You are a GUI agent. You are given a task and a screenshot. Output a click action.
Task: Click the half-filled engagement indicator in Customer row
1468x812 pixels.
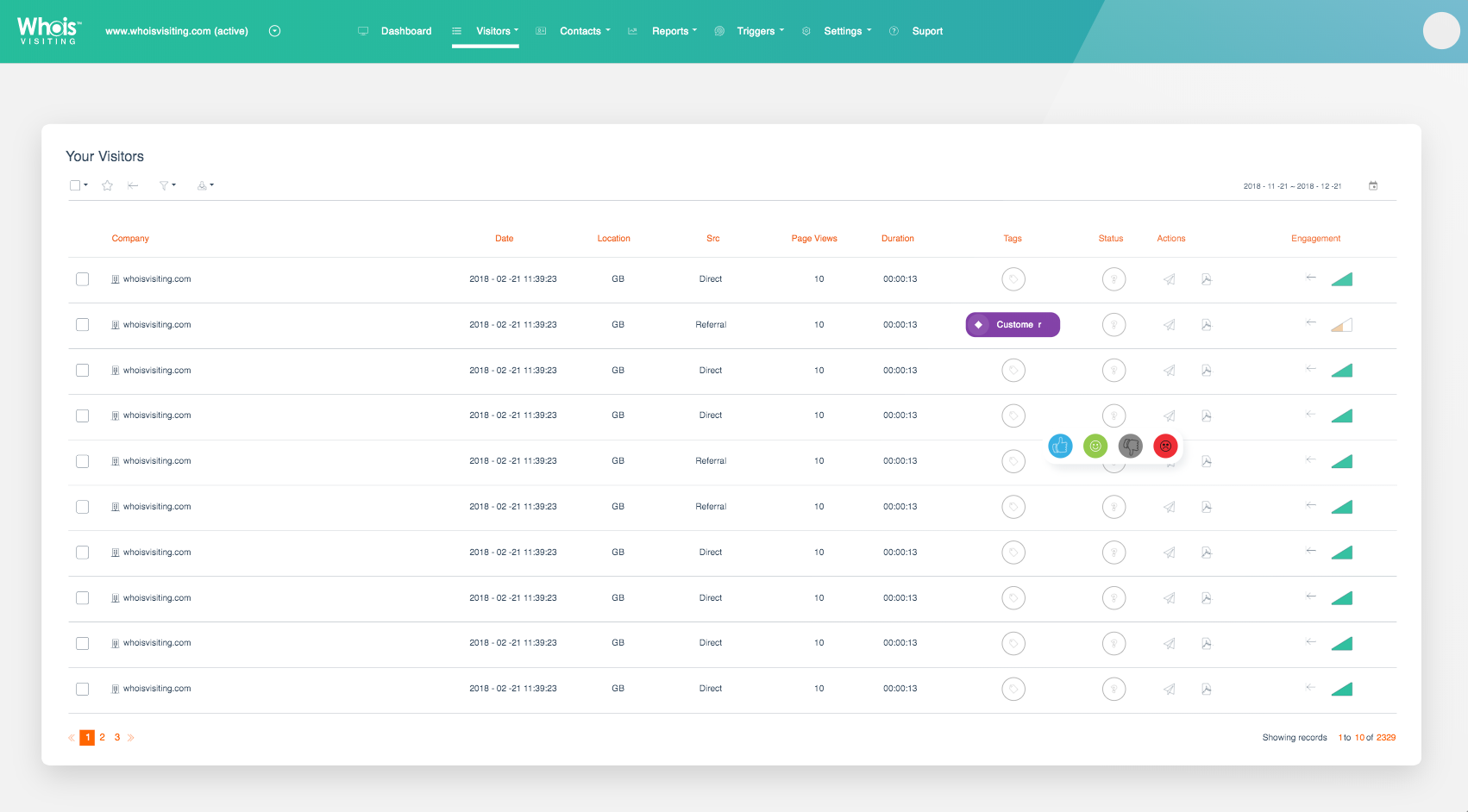(x=1341, y=325)
